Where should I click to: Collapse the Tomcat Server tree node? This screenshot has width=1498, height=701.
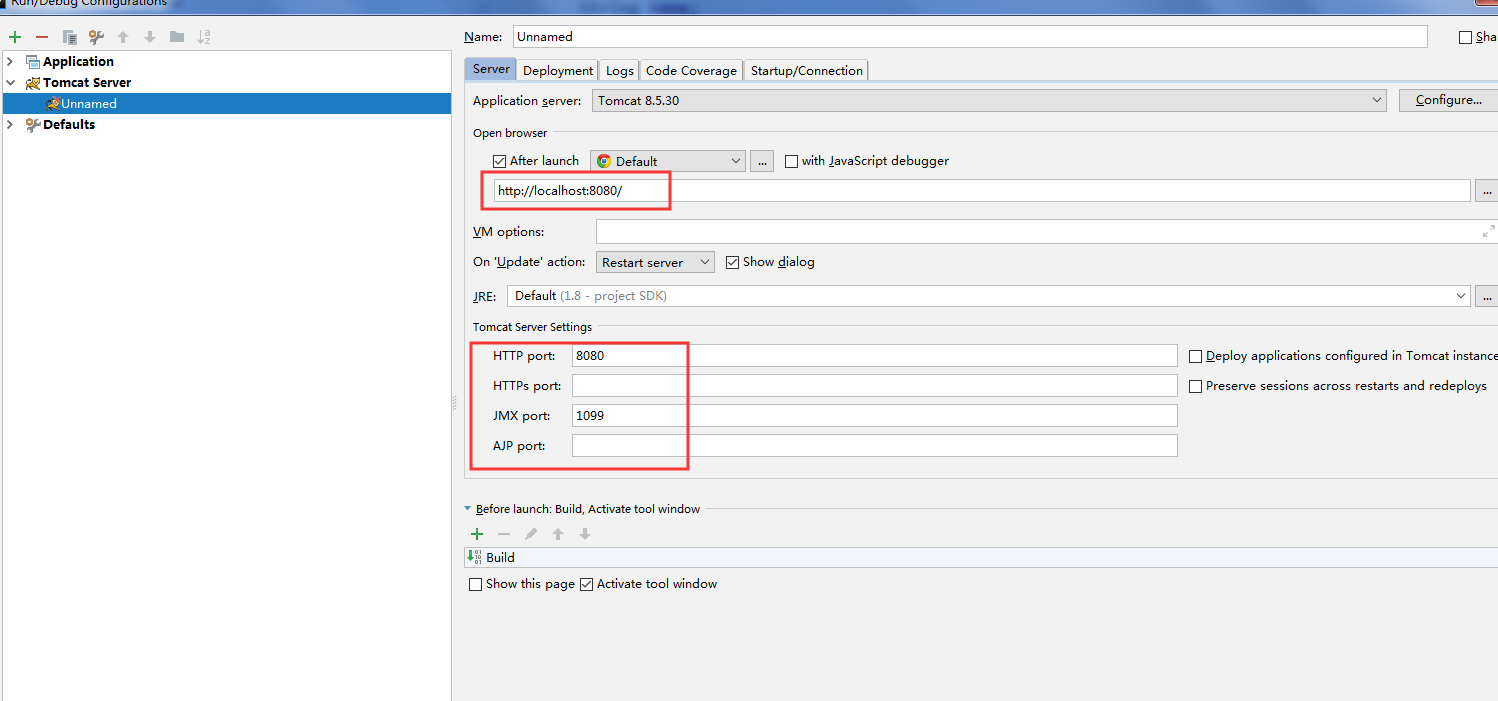11,83
